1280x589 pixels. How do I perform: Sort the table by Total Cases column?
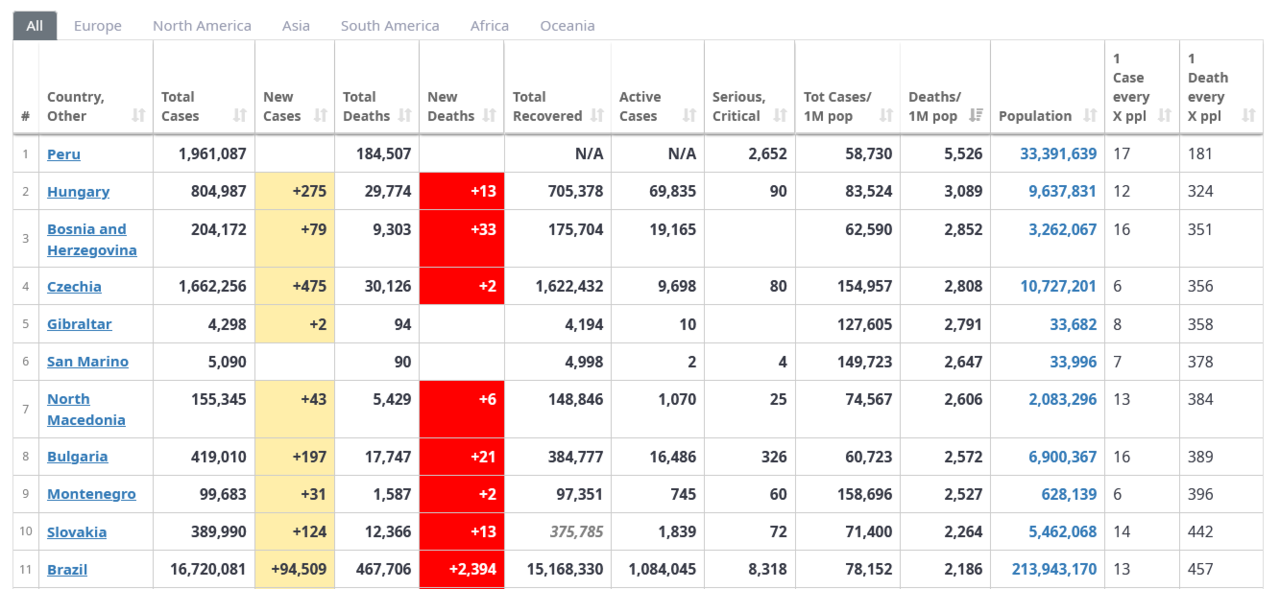click(x=239, y=115)
